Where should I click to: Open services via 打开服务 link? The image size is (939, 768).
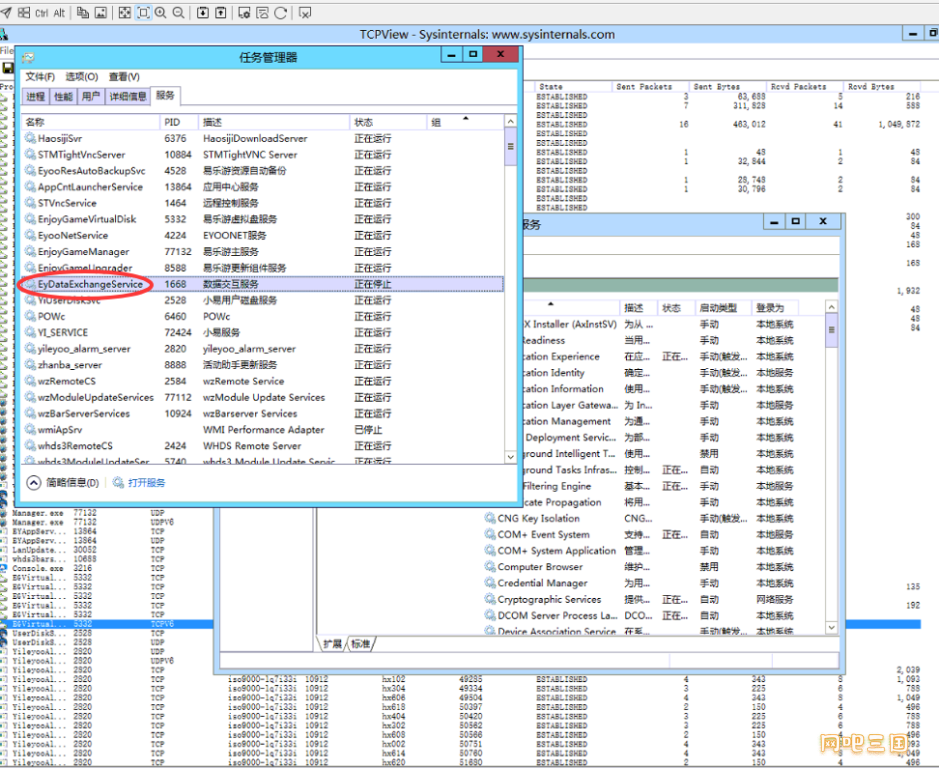(146, 483)
